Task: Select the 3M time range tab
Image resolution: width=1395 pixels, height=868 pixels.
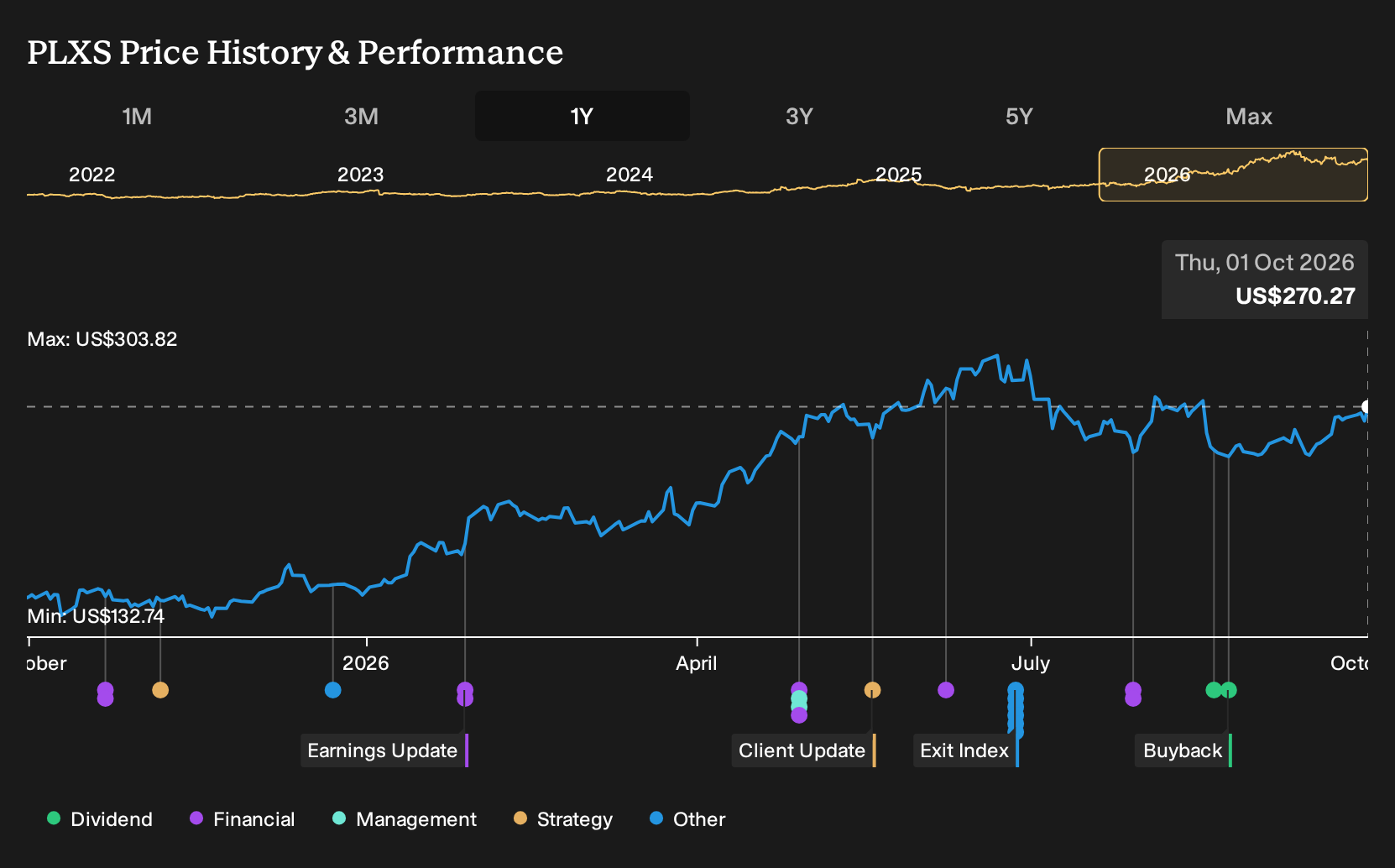Action: [361, 116]
